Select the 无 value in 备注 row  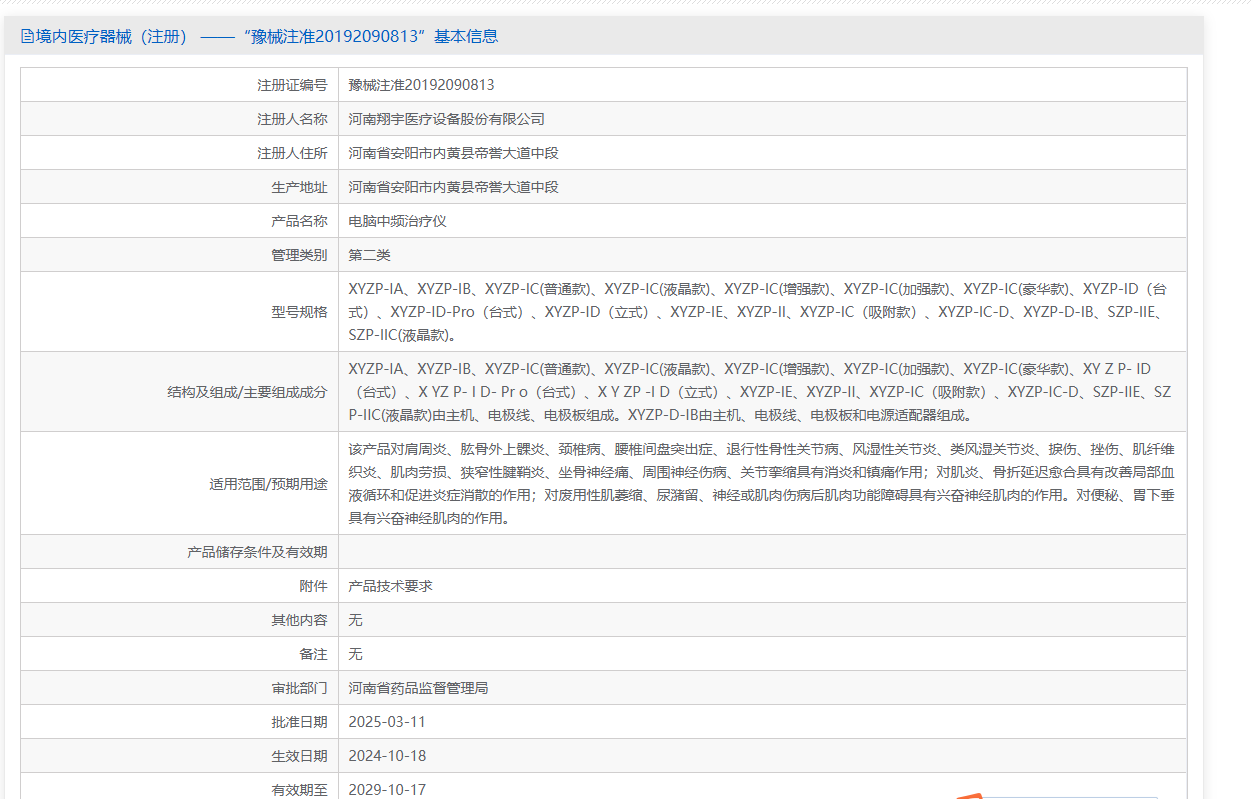coord(355,654)
